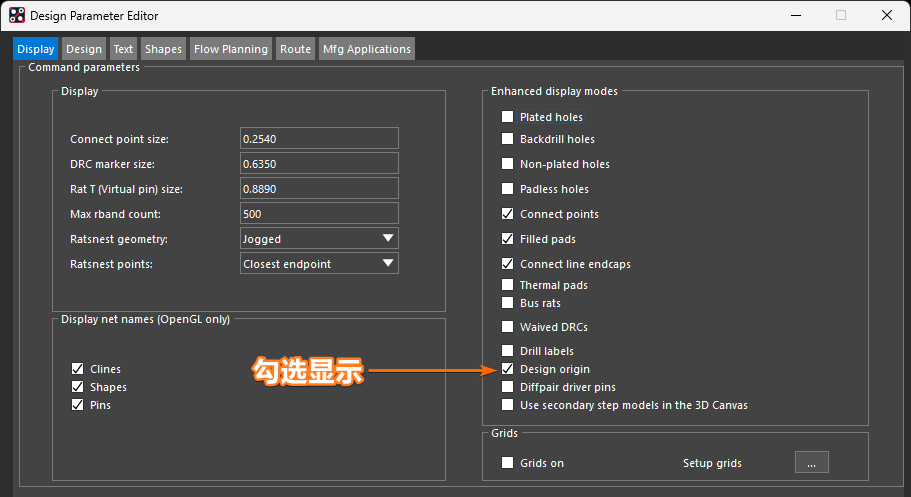Image resolution: width=911 pixels, height=497 pixels.
Task: Minimize the Design Parameter Editor window
Action: 795,15
